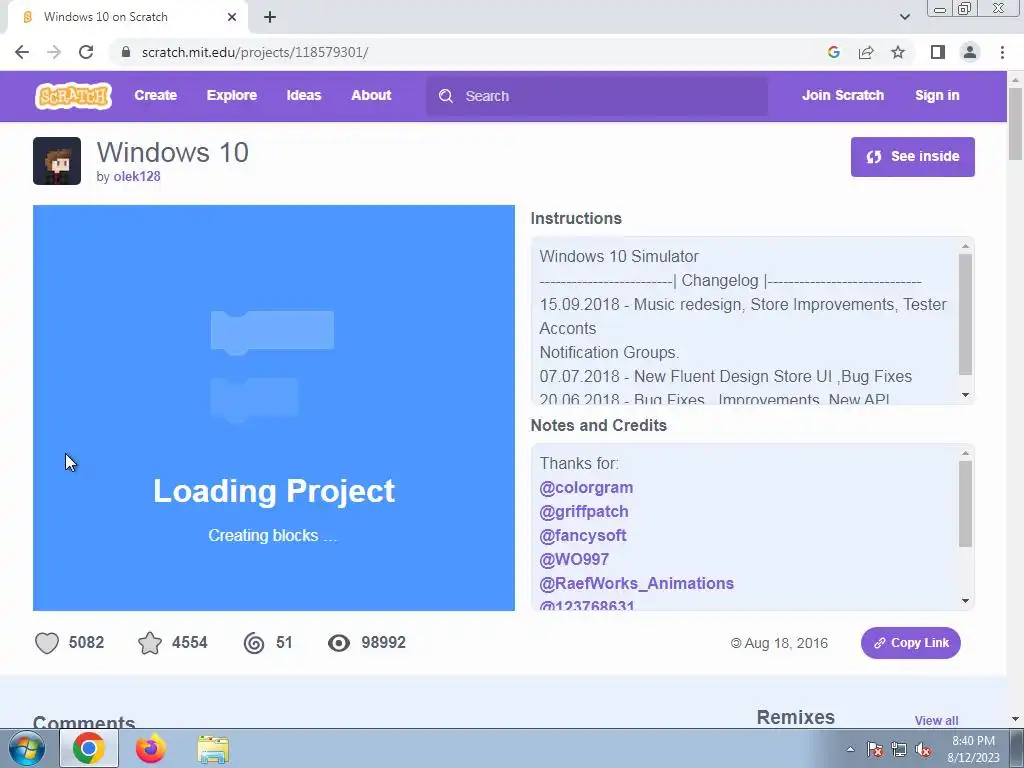Viewport: 1024px width, 768px height.
Task: Love the project with heart icon
Action: (x=47, y=643)
